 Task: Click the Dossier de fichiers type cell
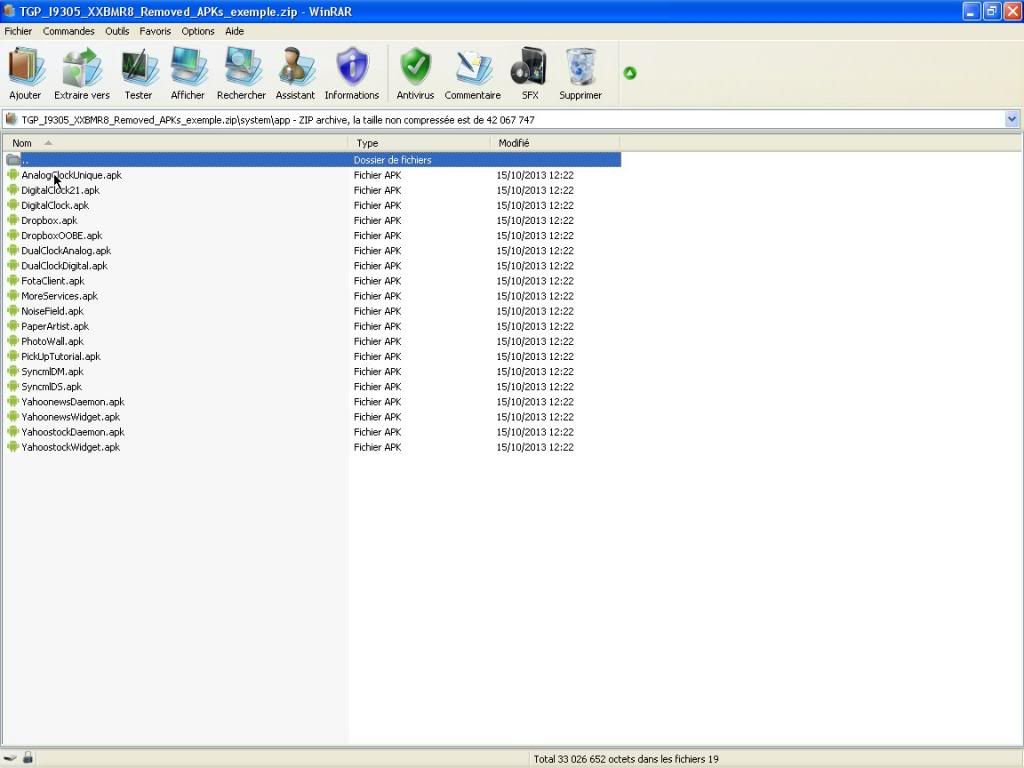click(392, 160)
